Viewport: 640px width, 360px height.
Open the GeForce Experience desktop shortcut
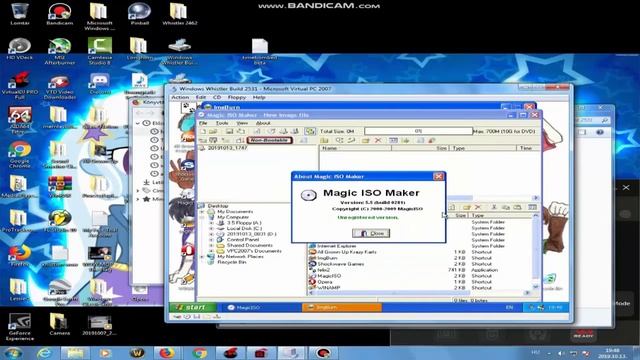pyautogui.click(x=20, y=327)
